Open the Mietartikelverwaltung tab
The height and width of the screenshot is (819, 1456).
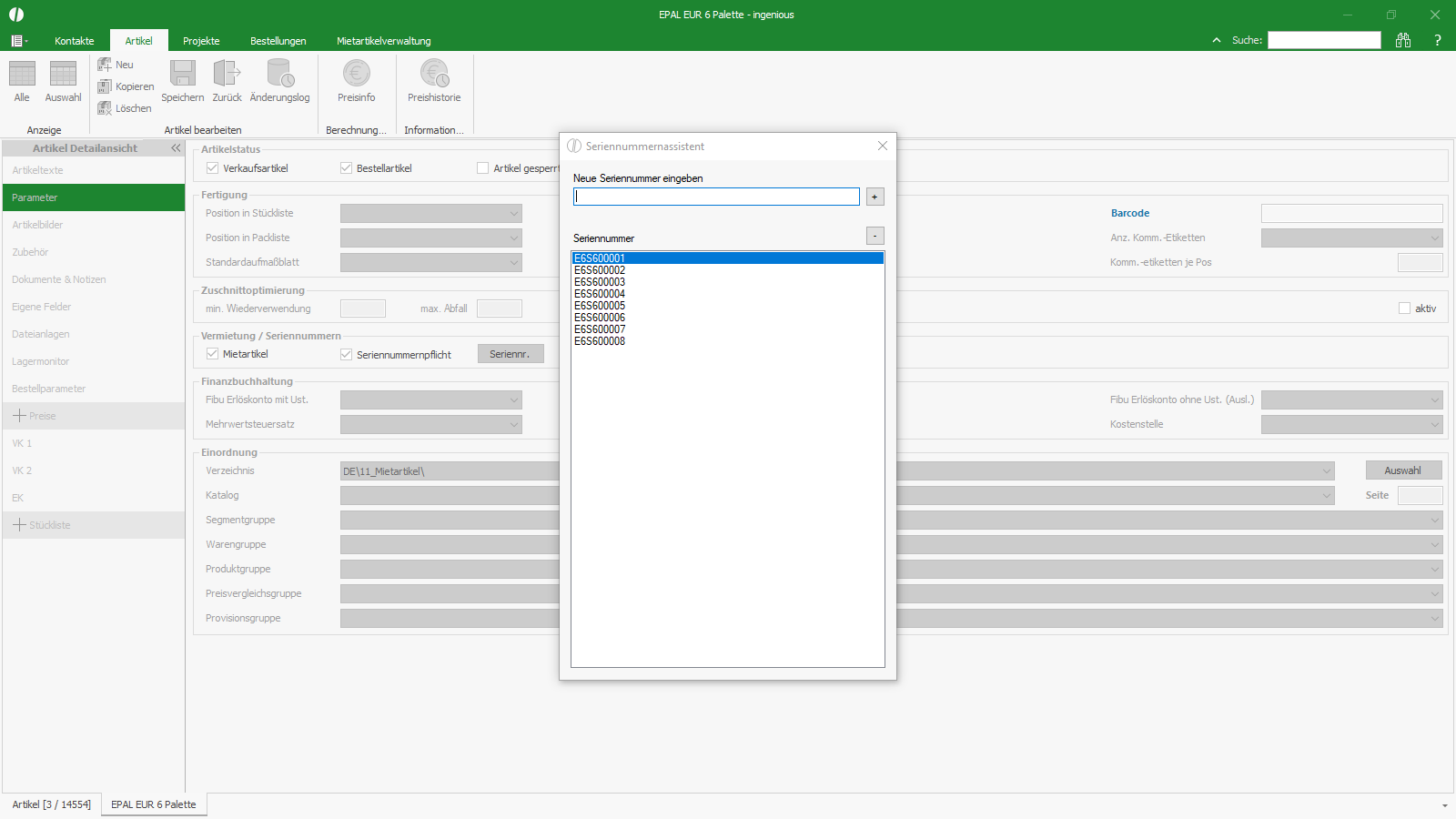(x=384, y=41)
